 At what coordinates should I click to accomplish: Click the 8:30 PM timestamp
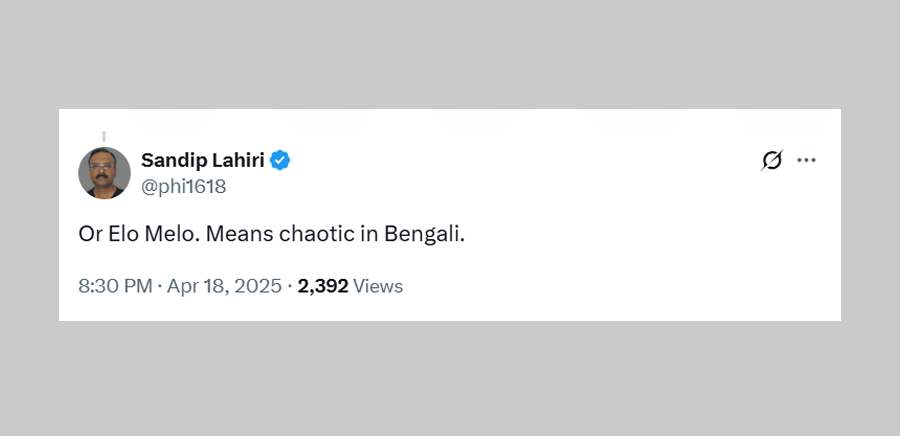click(114, 286)
